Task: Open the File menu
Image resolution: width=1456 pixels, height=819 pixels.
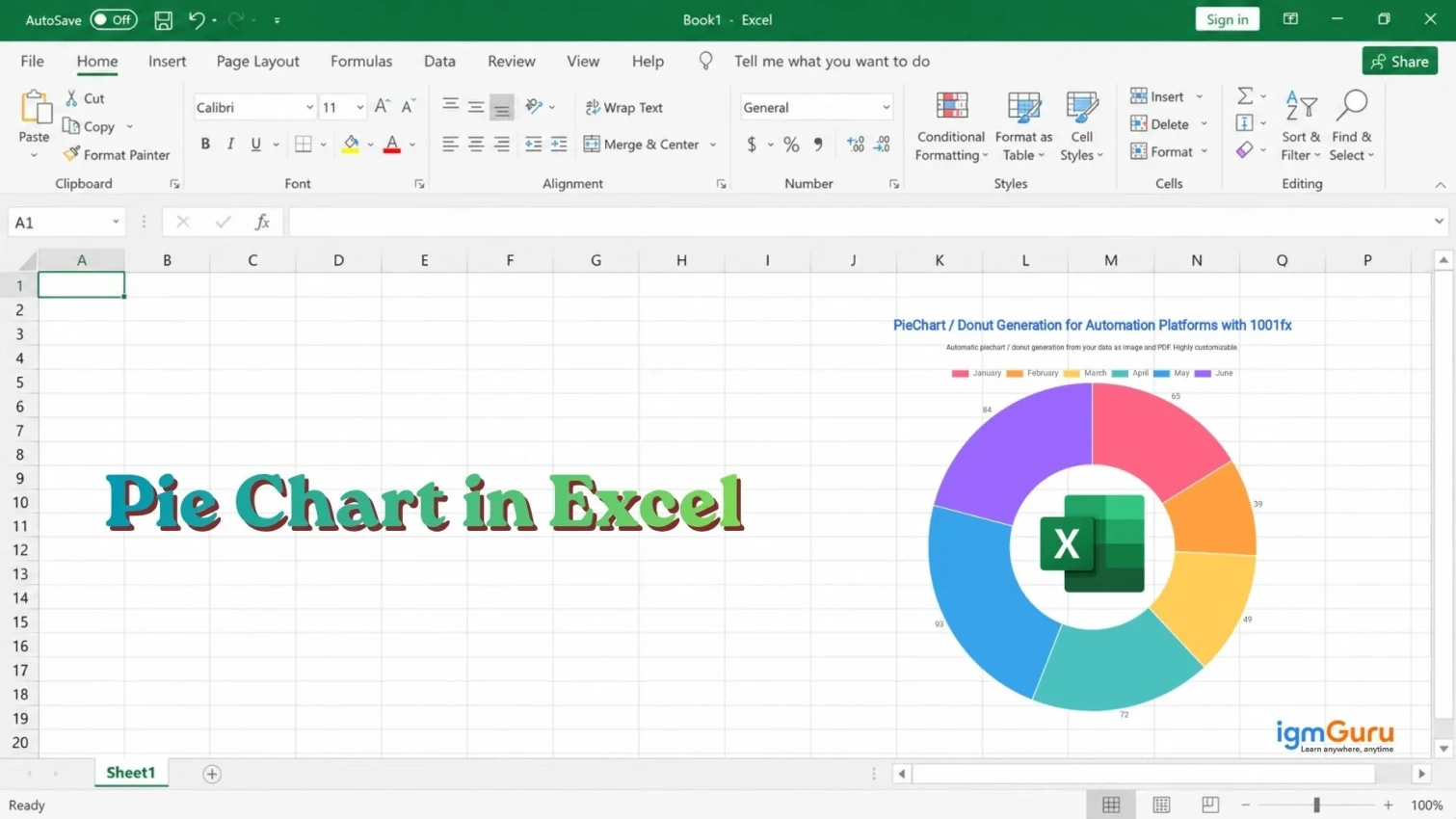Action: click(32, 61)
